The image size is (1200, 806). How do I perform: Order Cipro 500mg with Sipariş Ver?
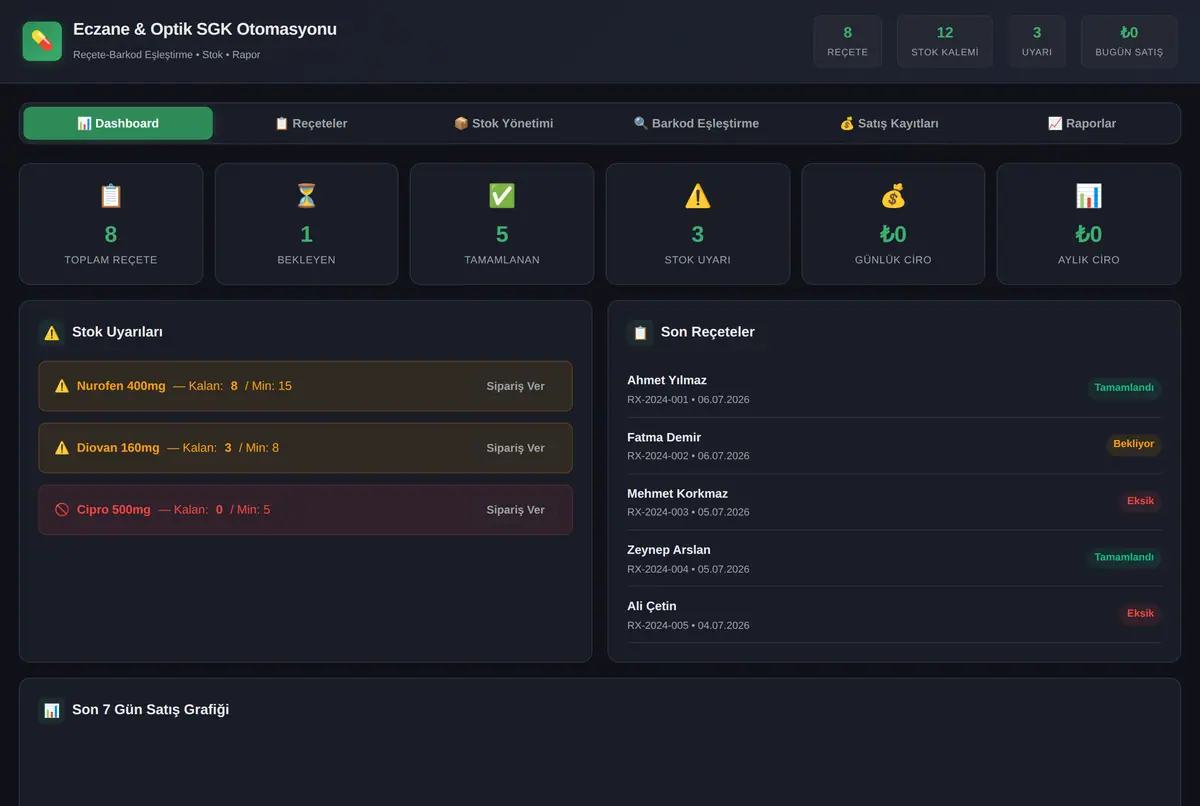[x=516, y=510]
